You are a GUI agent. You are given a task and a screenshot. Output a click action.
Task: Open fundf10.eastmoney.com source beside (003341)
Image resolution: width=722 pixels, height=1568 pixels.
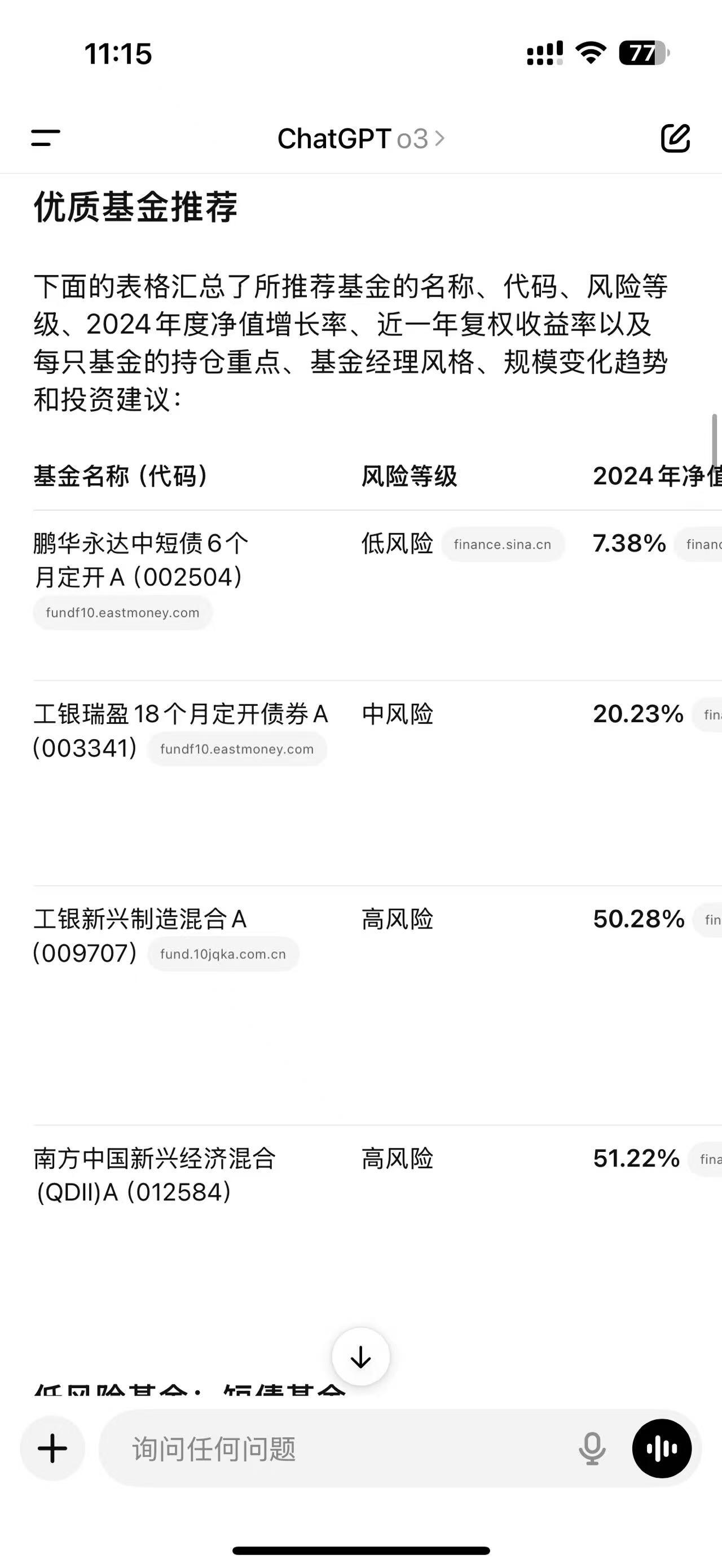pyautogui.click(x=237, y=749)
